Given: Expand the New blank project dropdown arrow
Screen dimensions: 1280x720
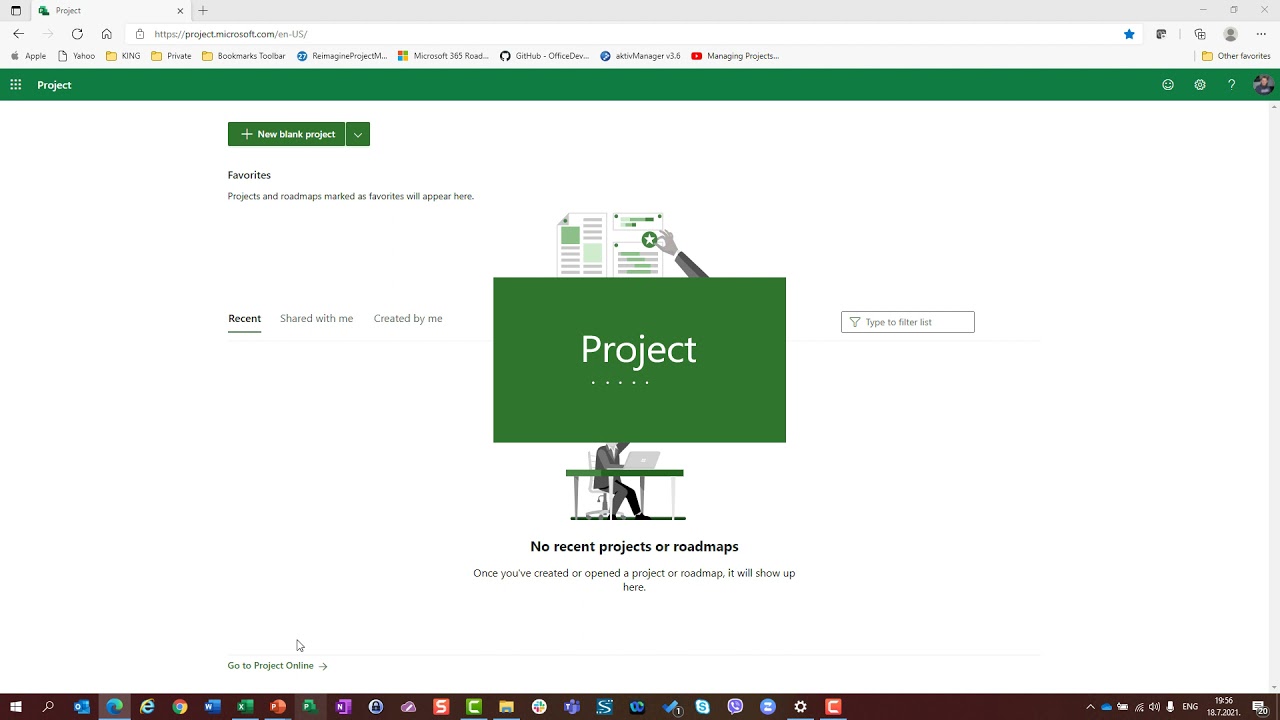Looking at the screenshot, I should coord(358,134).
